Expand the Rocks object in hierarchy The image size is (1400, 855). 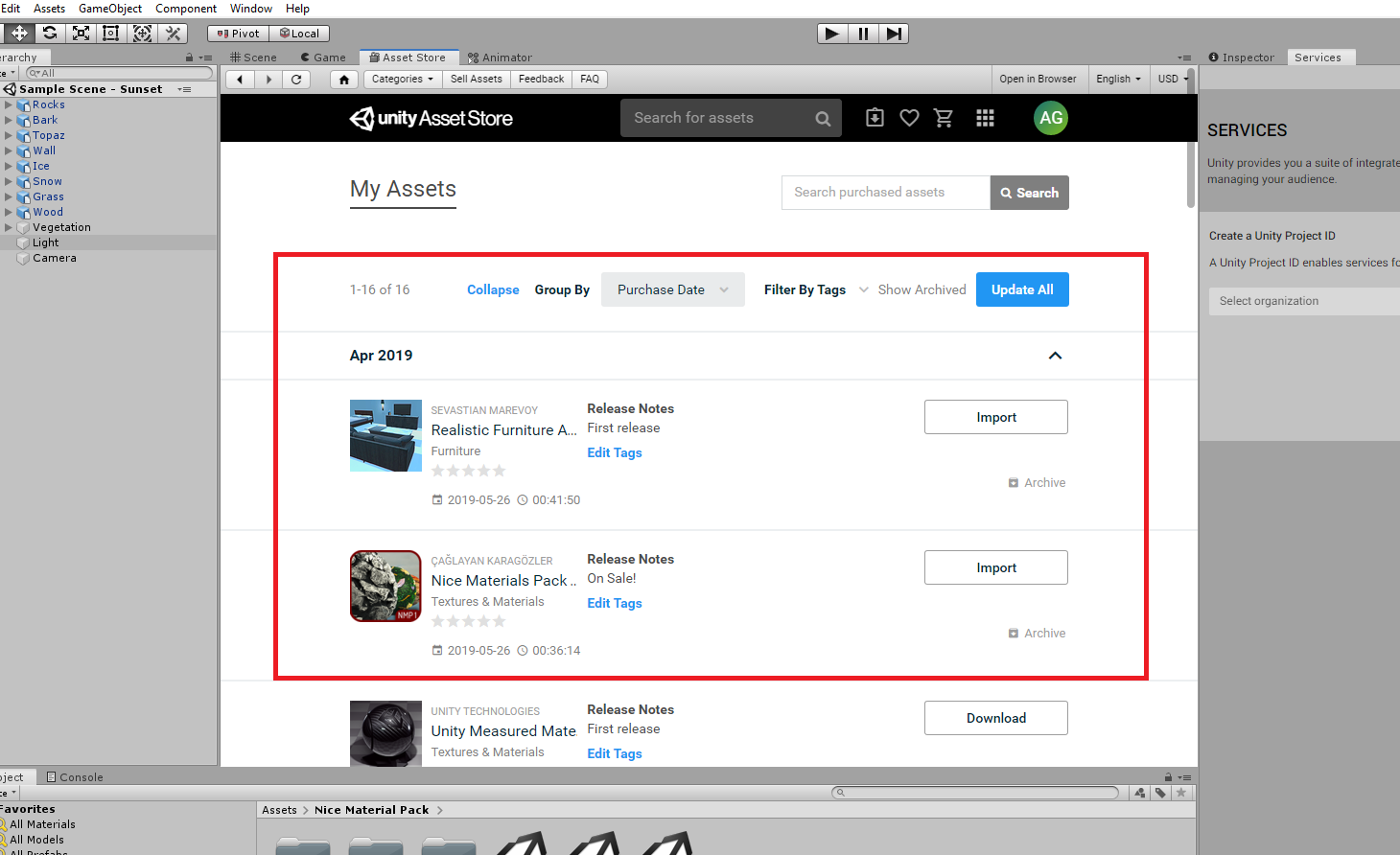pos(9,104)
